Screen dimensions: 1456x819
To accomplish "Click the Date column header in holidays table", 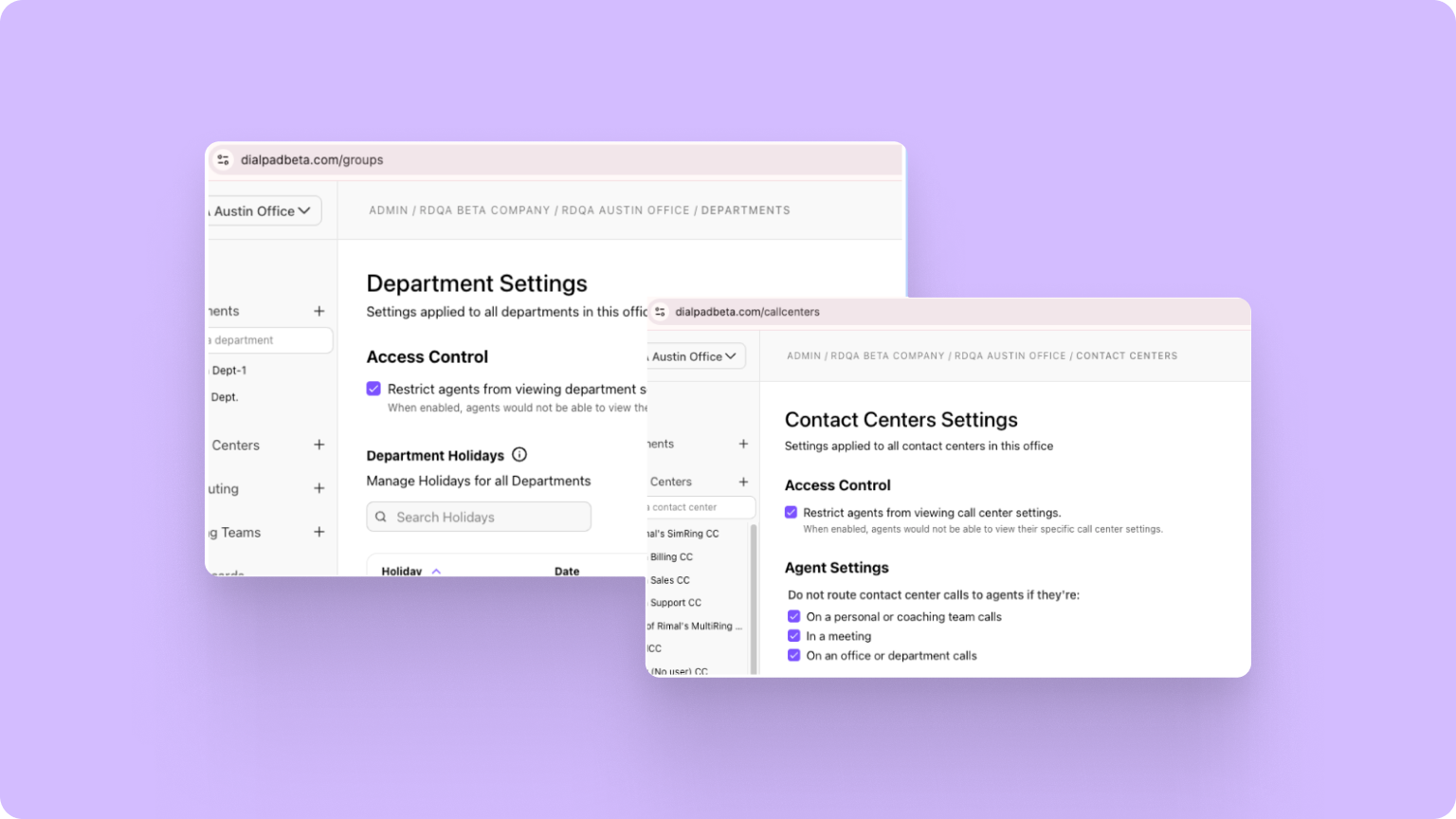I will pos(567,572).
